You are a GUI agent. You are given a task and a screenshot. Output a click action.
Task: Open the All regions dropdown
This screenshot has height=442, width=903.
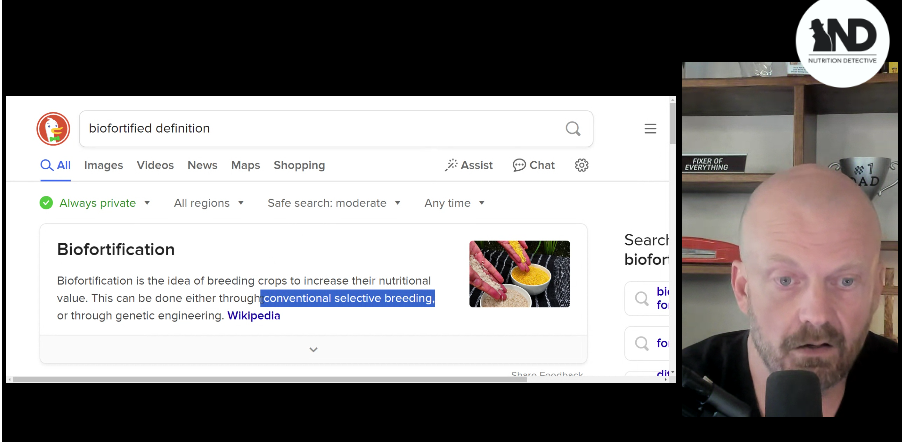208,203
